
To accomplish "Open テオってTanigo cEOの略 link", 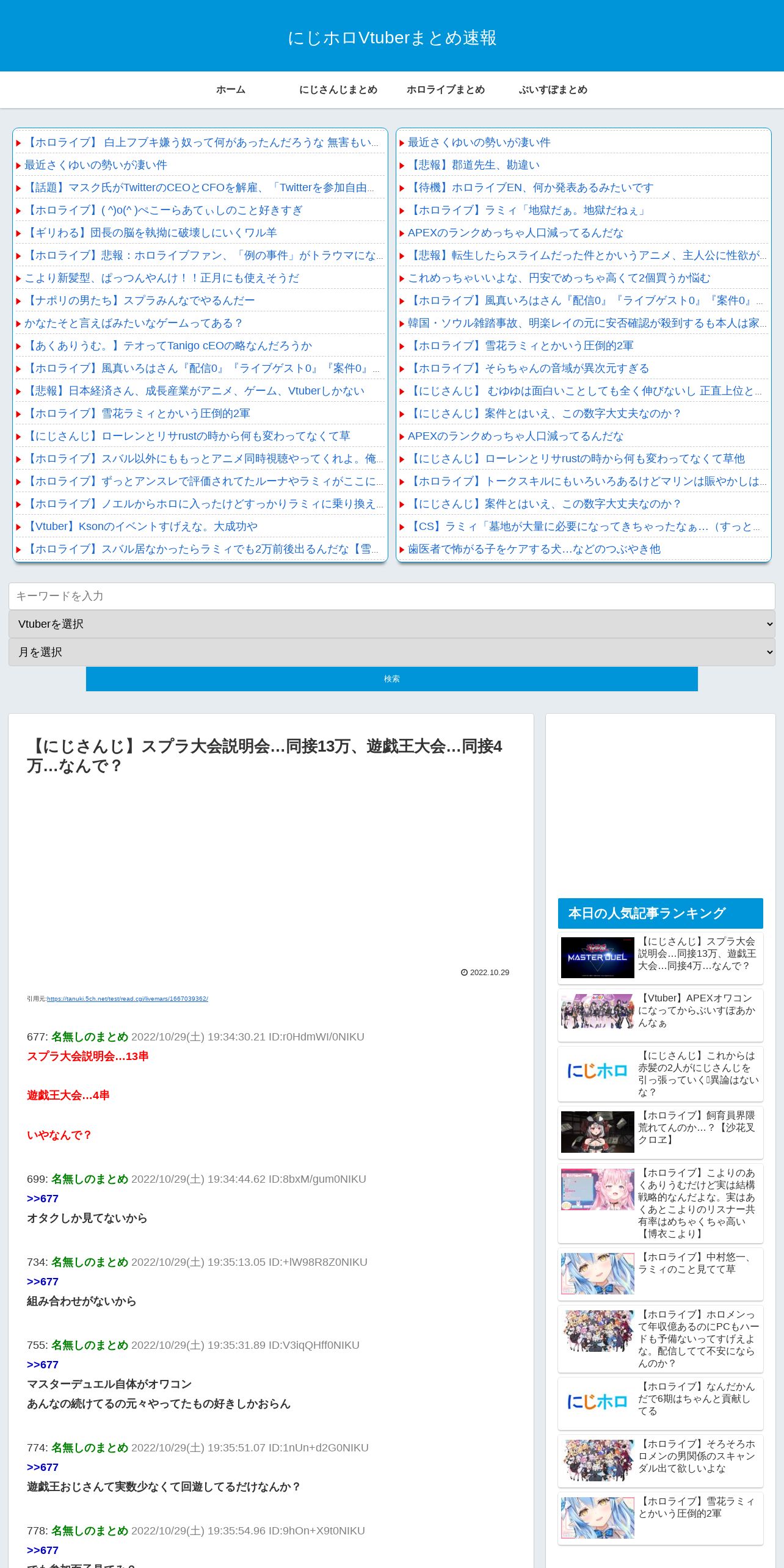I will click(169, 346).
